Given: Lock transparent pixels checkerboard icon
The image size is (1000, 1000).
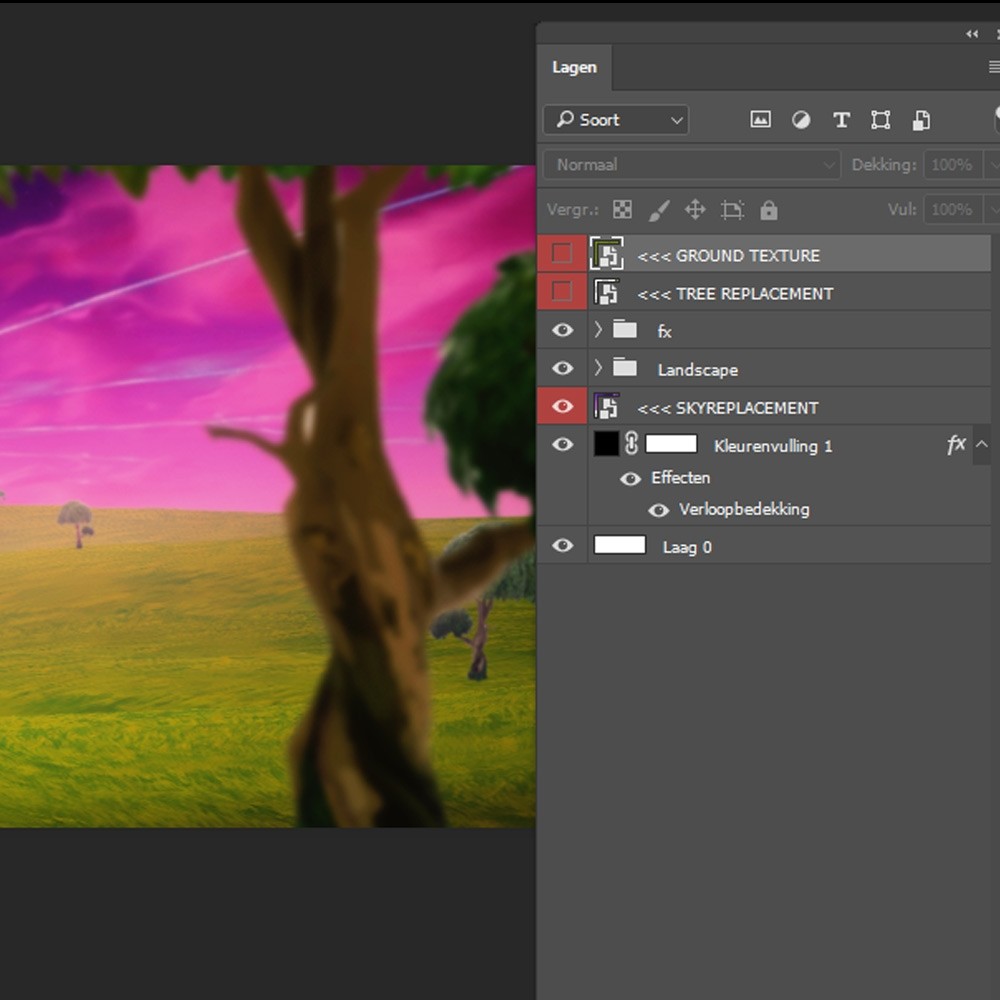Looking at the screenshot, I should pos(622,210).
